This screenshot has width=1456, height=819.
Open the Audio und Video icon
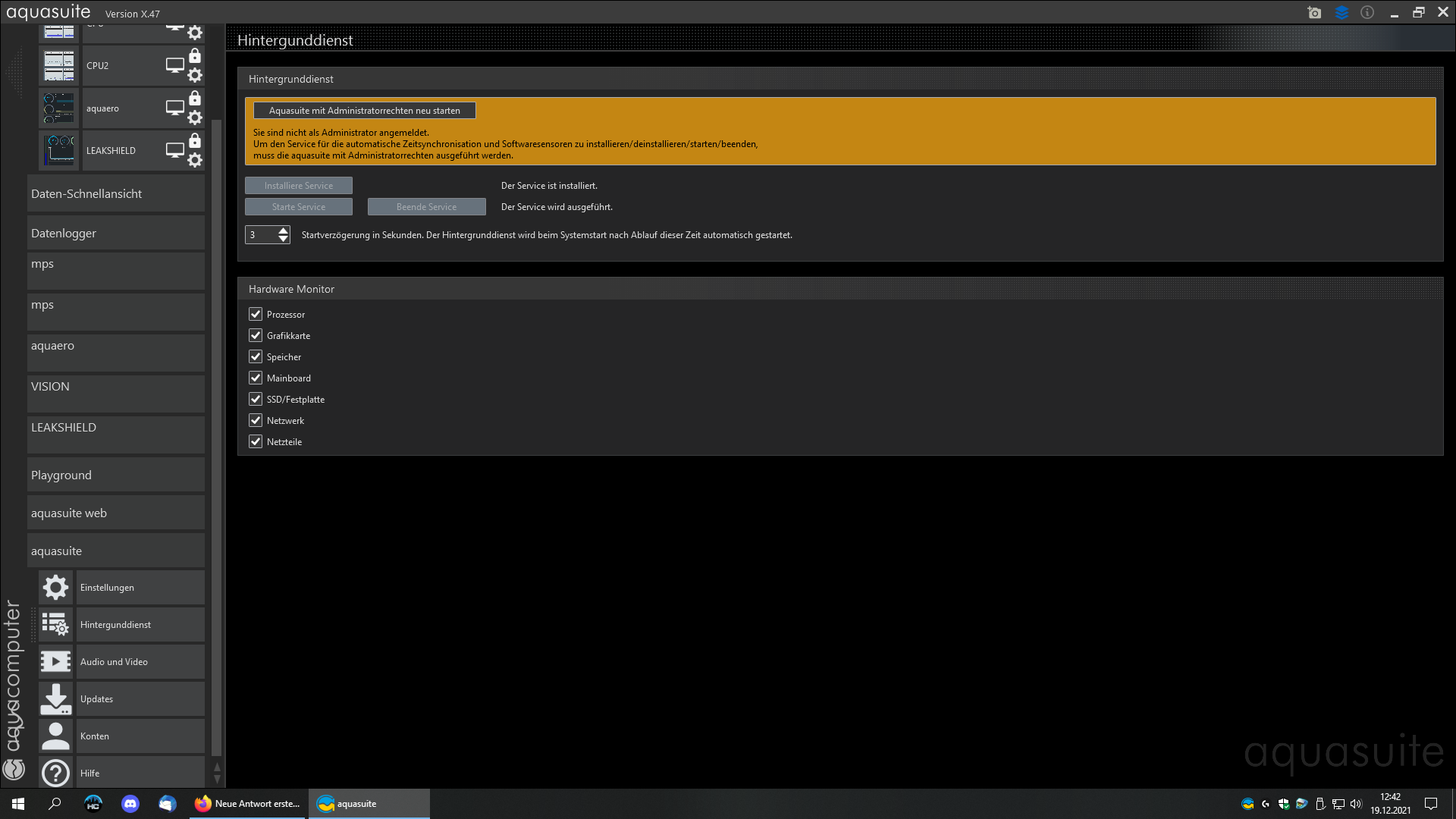[x=55, y=661]
